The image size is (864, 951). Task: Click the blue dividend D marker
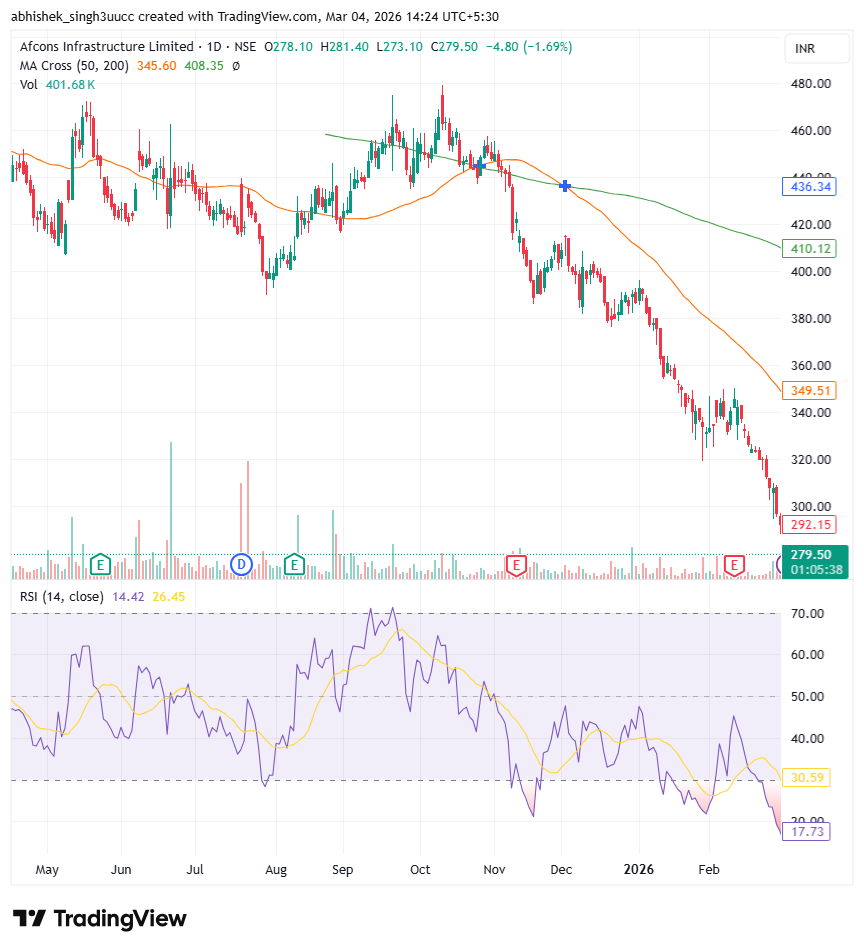pos(240,565)
